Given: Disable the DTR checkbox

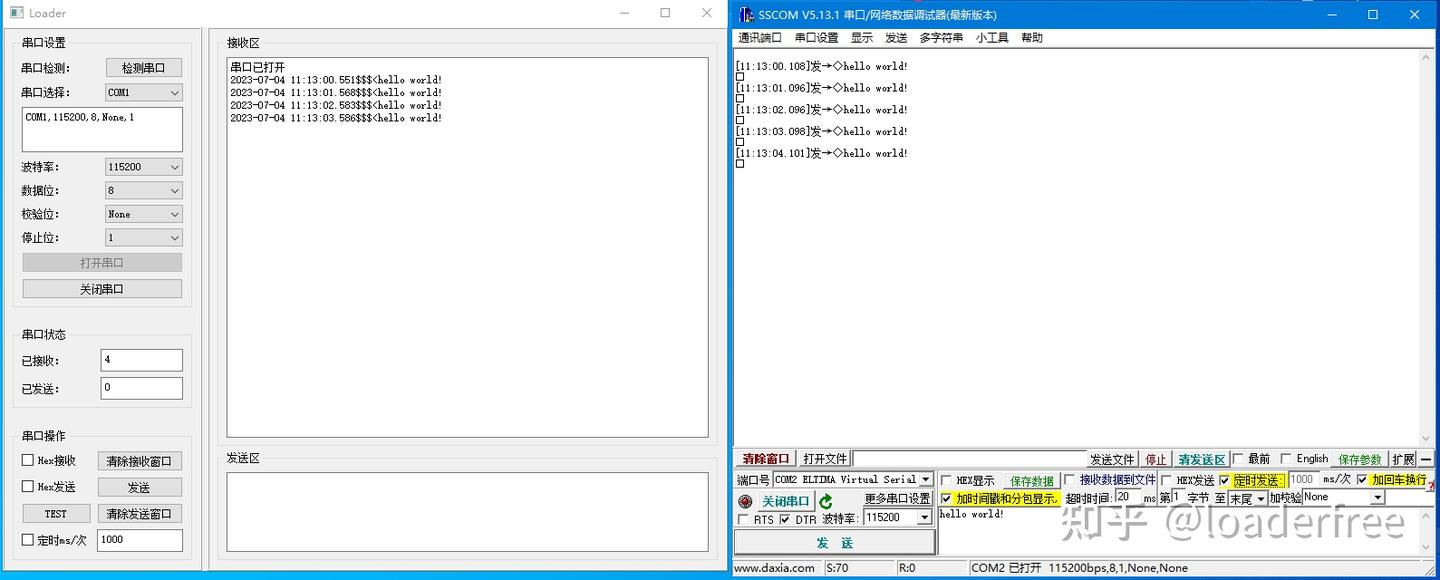Looking at the screenshot, I should 785,518.
